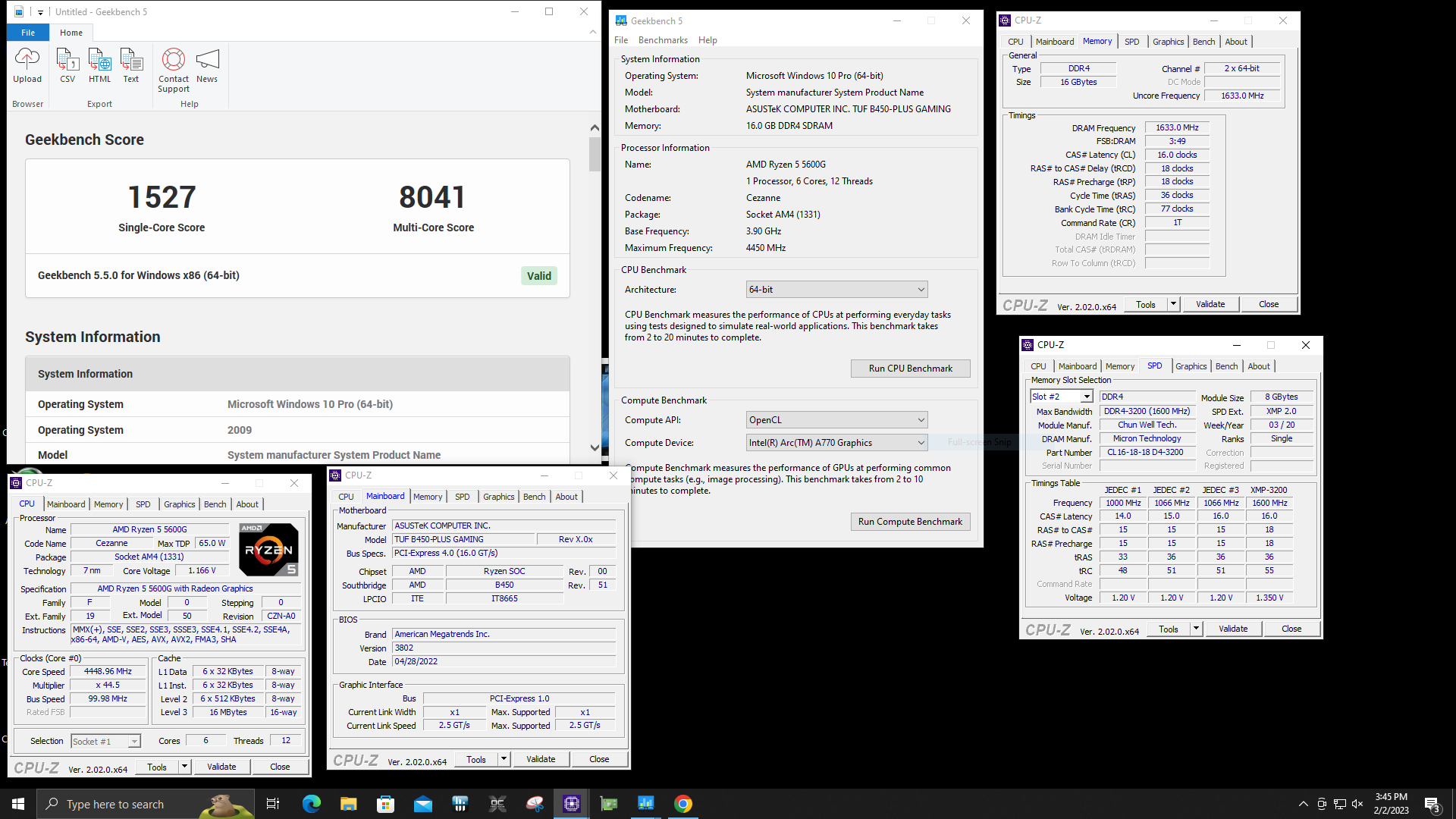Open Microsoft Store from taskbar
1456x819 pixels.
385,804
